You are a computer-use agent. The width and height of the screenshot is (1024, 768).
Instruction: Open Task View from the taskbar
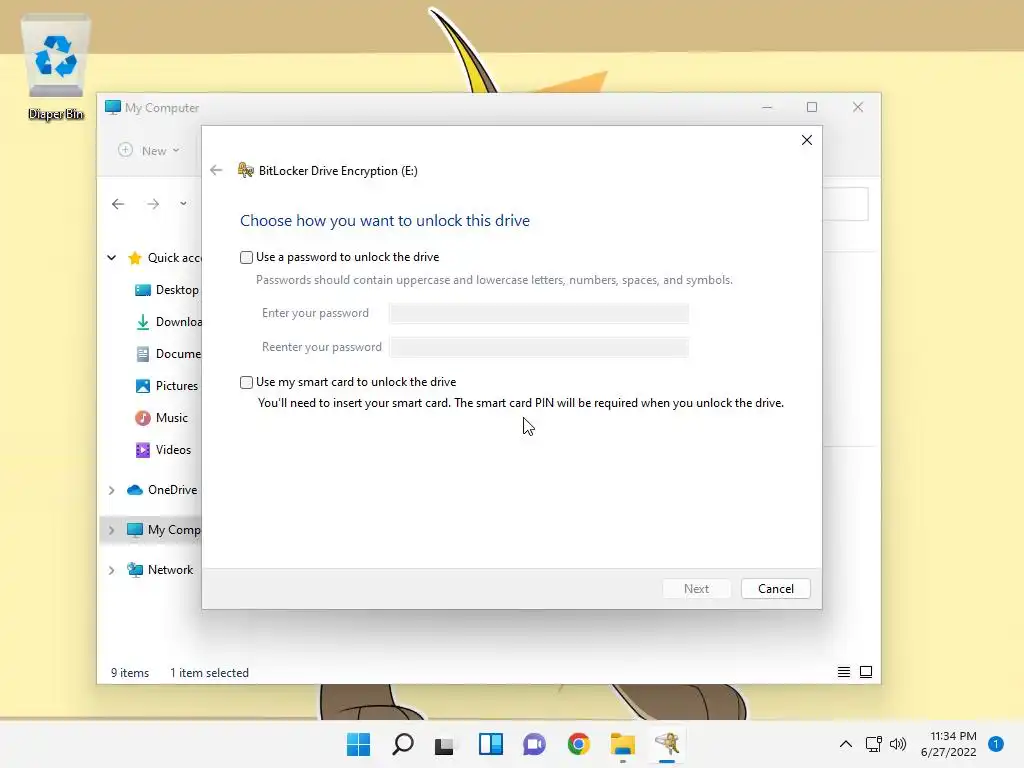pyautogui.click(x=445, y=744)
